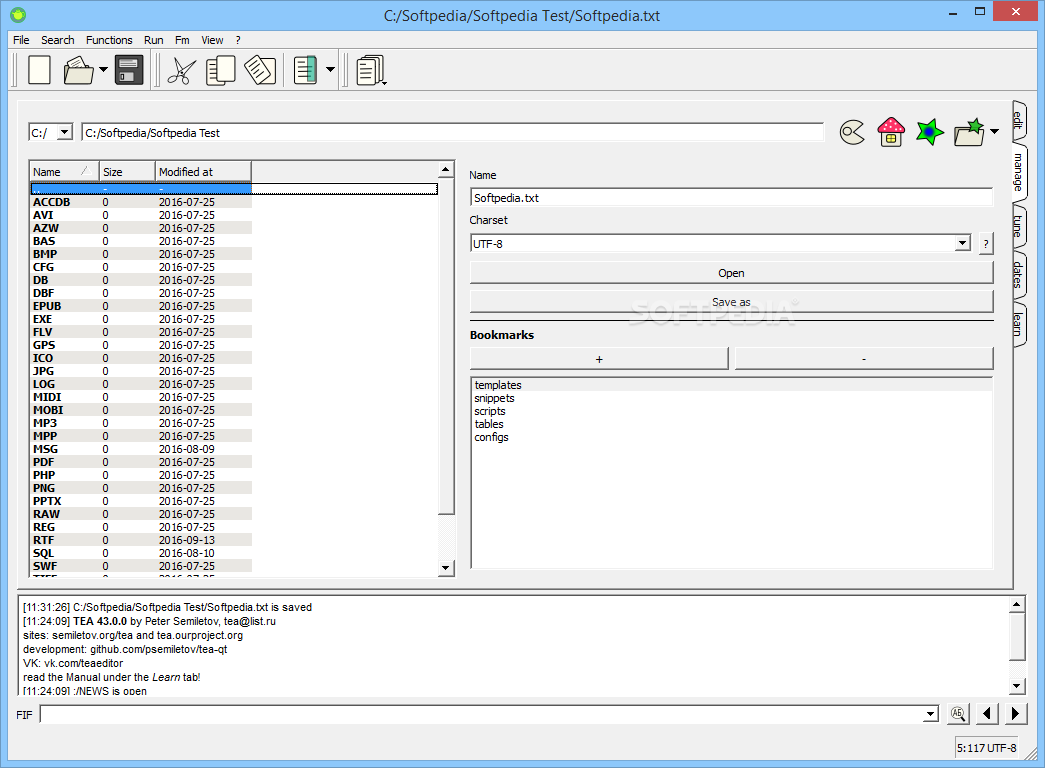1045x768 pixels.
Task: Click the Open button
Action: point(731,273)
